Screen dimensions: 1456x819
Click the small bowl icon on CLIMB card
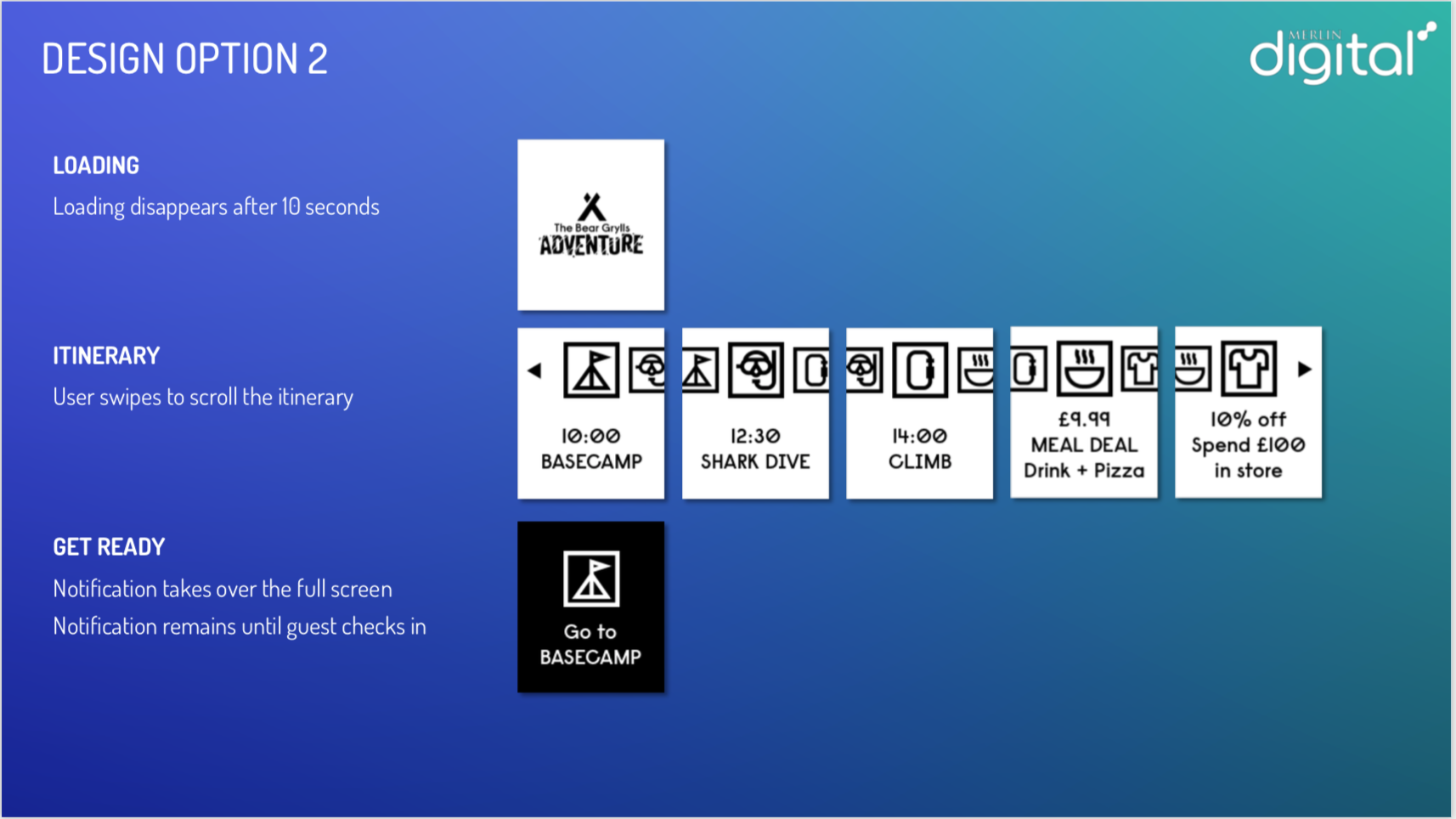(975, 370)
